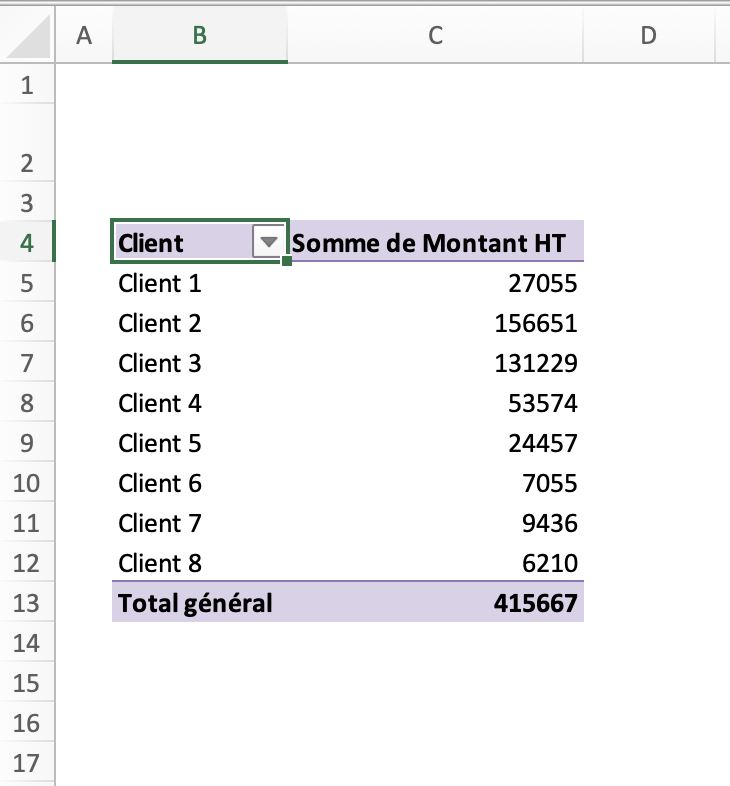Click the select-all corner triangle
The image size is (730, 786).
[x=30, y=36]
